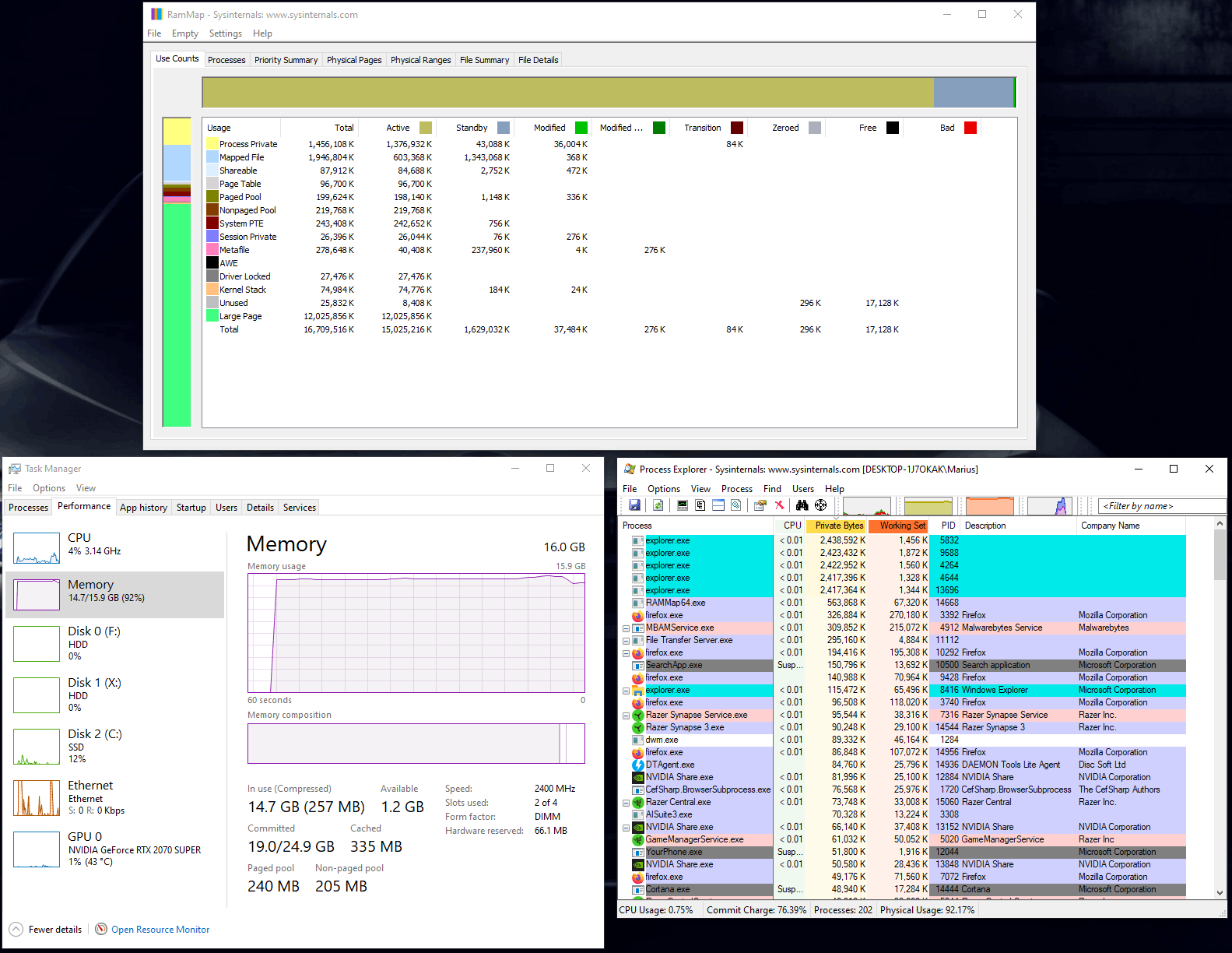
Task: Select the Large Page row in RamMap
Action: 609,316
